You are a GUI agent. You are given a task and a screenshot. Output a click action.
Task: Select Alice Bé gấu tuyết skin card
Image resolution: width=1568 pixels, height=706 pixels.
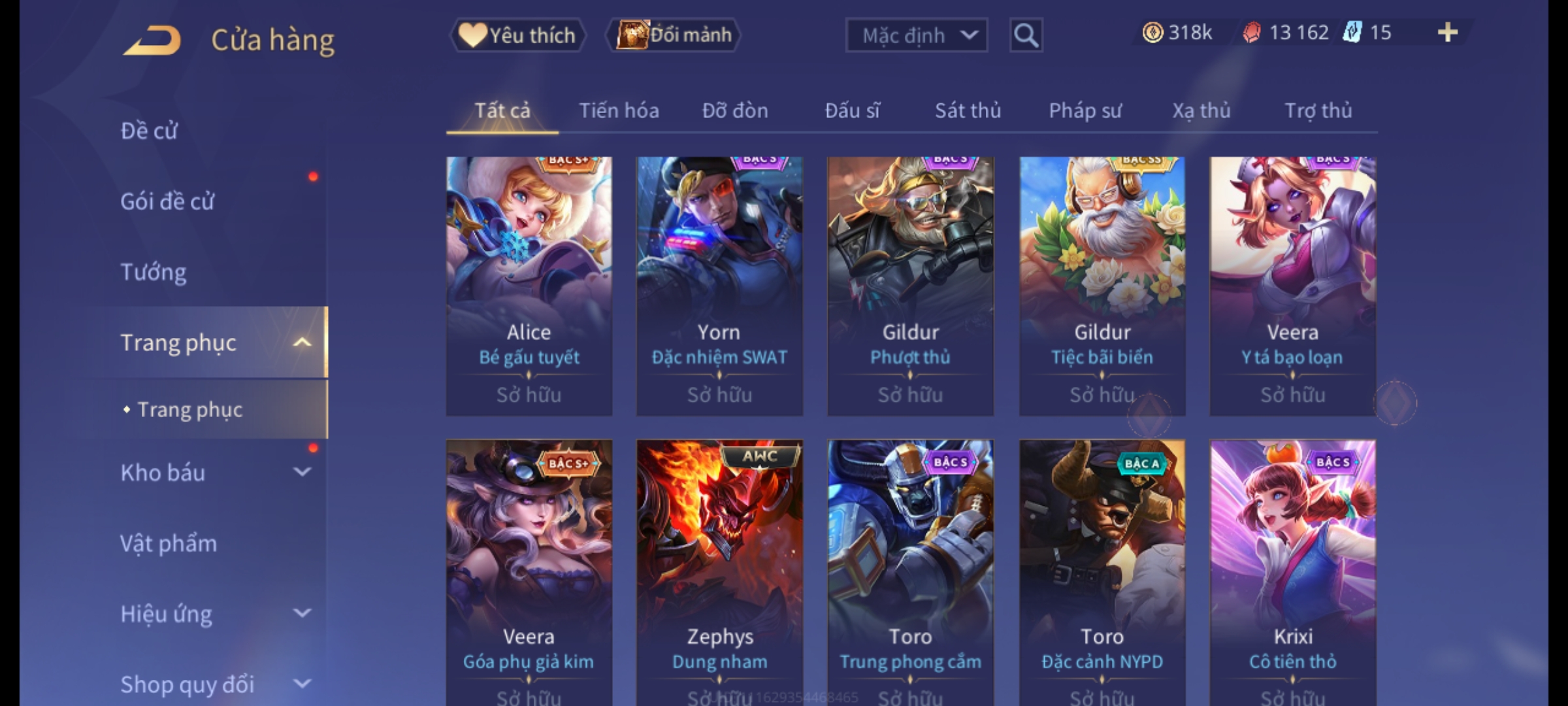[x=529, y=286]
